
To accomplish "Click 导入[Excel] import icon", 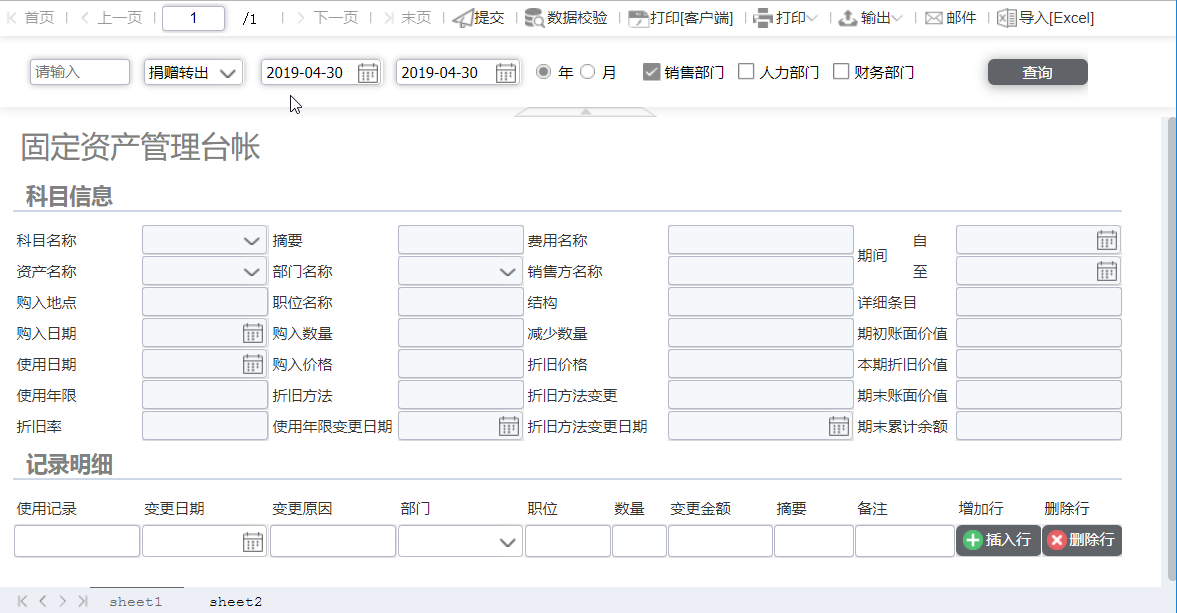I will [1007, 18].
